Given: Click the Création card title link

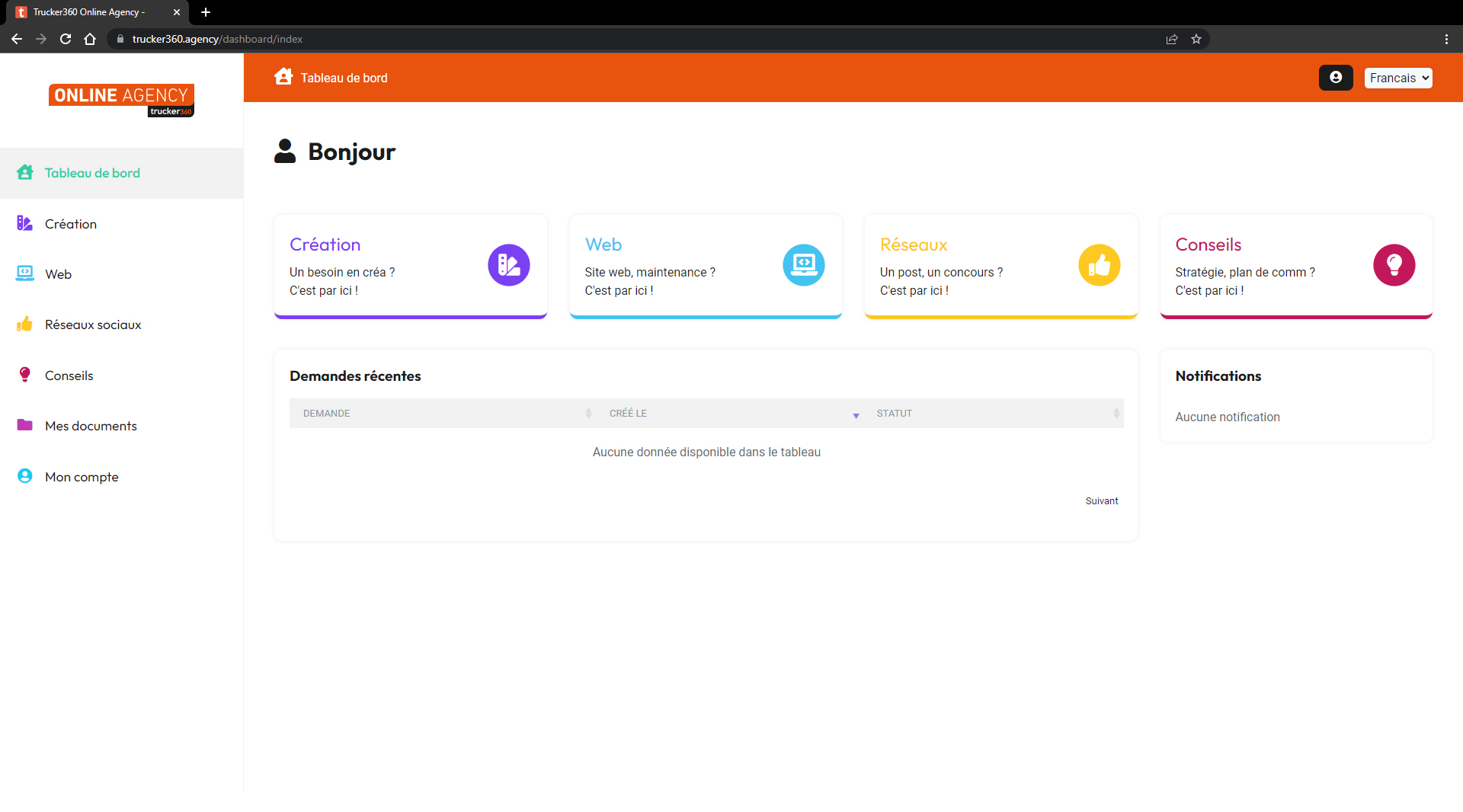Looking at the screenshot, I should pyautogui.click(x=325, y=245).
